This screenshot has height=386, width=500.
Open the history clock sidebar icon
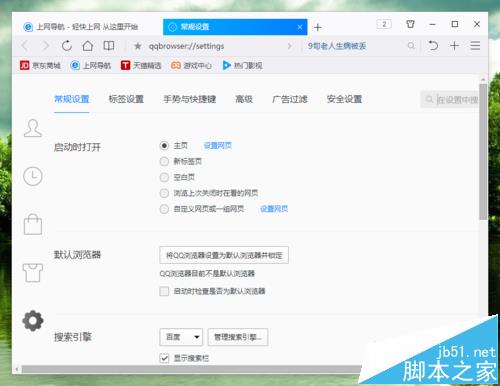click(x=33, y=176)
